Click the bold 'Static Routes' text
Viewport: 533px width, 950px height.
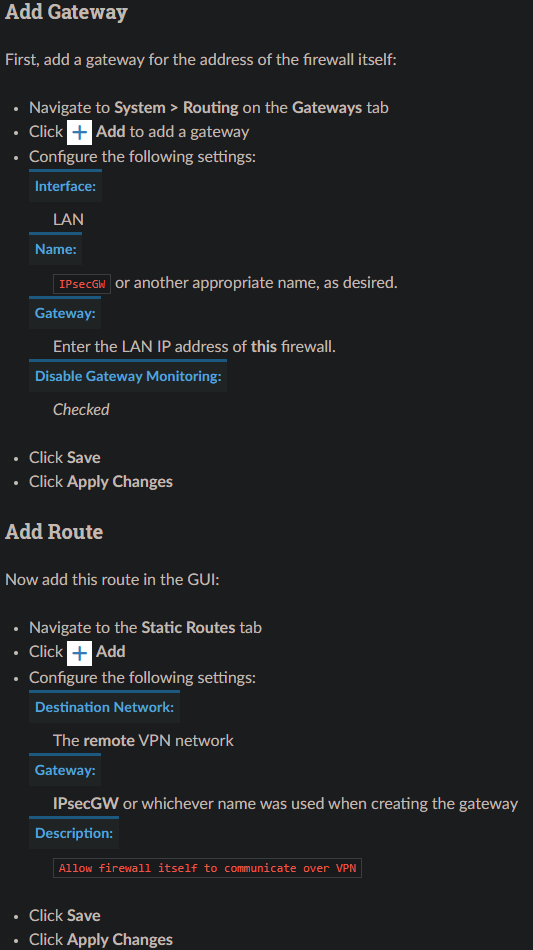[x=188, y=628]
